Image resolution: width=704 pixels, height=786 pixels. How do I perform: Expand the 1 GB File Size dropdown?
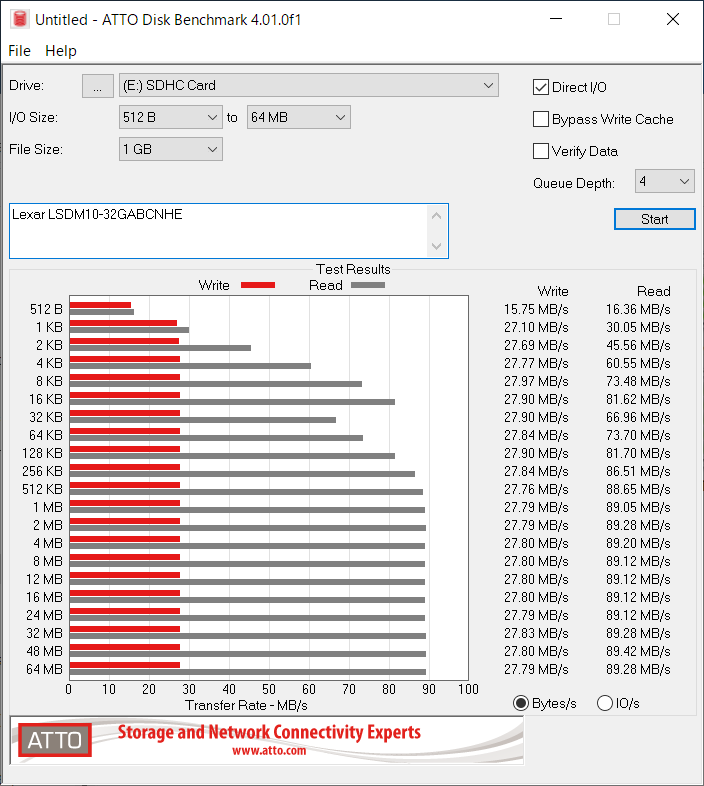tap(171, 149)
